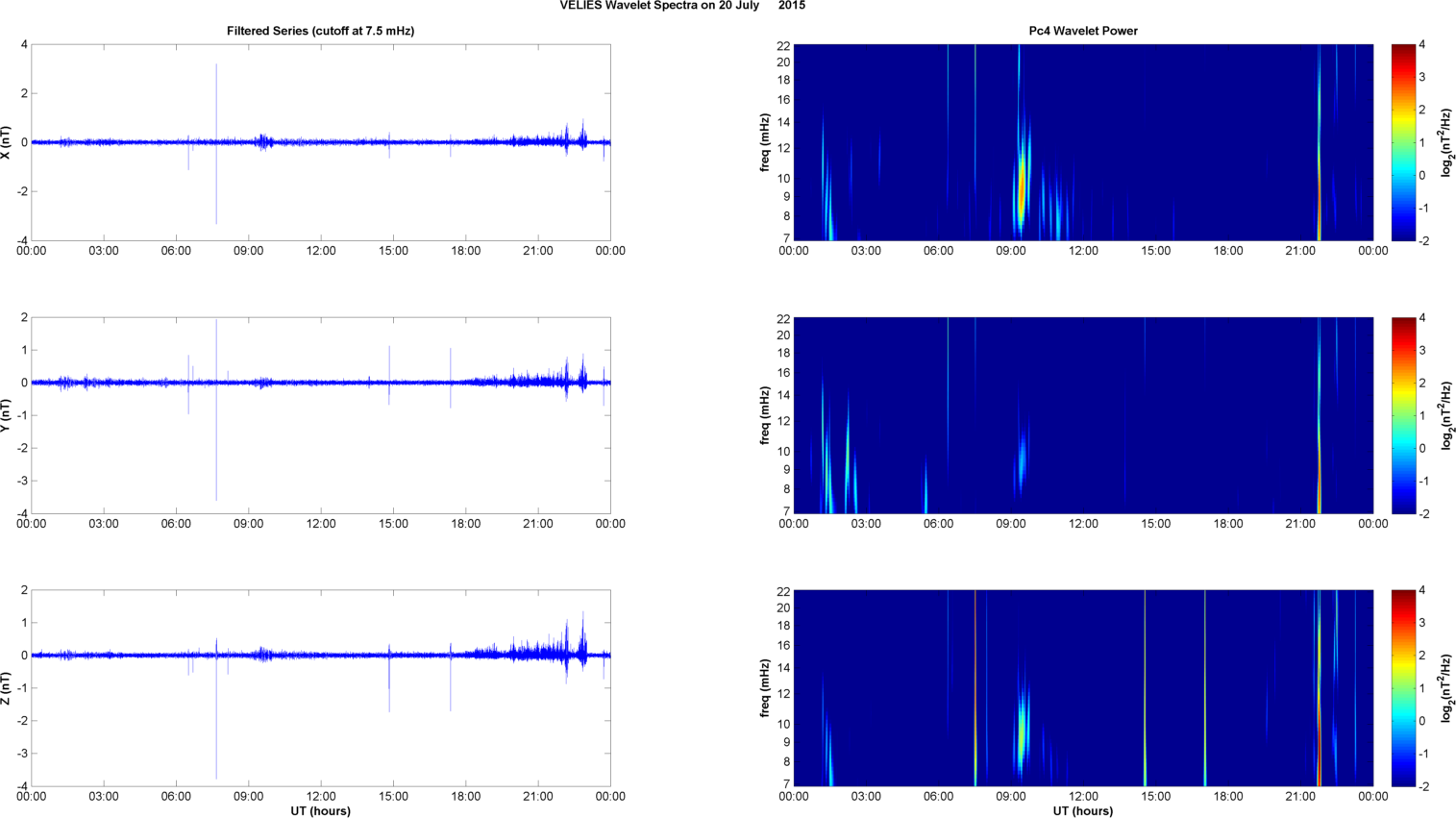This screenshot has width=1456, height=818.
Task: Click the Y (nT) axis label
Action: click(7, 415)
